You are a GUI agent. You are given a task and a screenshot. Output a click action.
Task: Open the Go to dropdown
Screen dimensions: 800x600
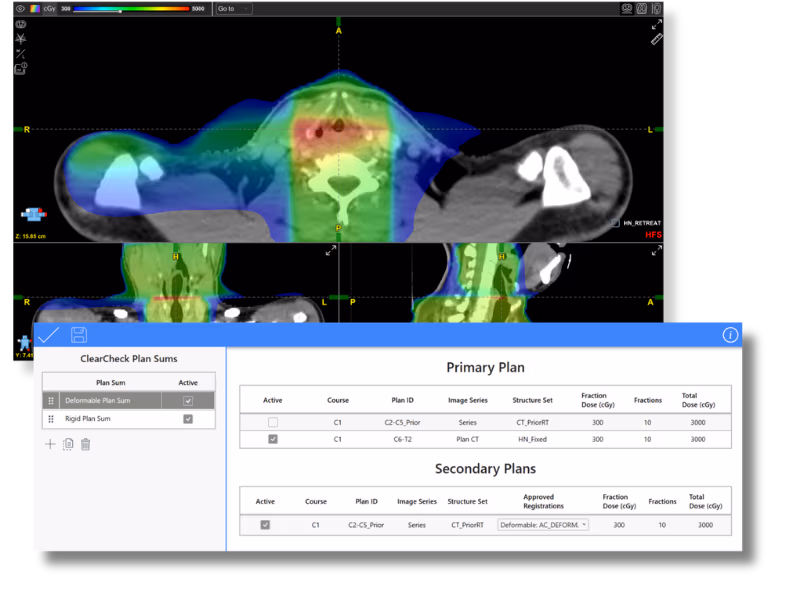[234, 9]
